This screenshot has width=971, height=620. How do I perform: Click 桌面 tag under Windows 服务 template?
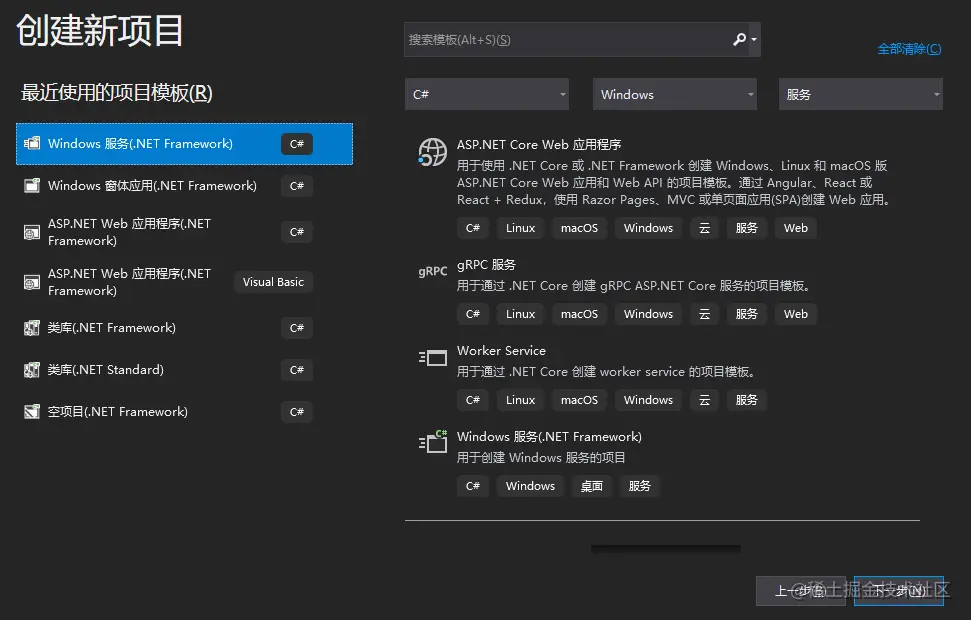pos(591,486)
